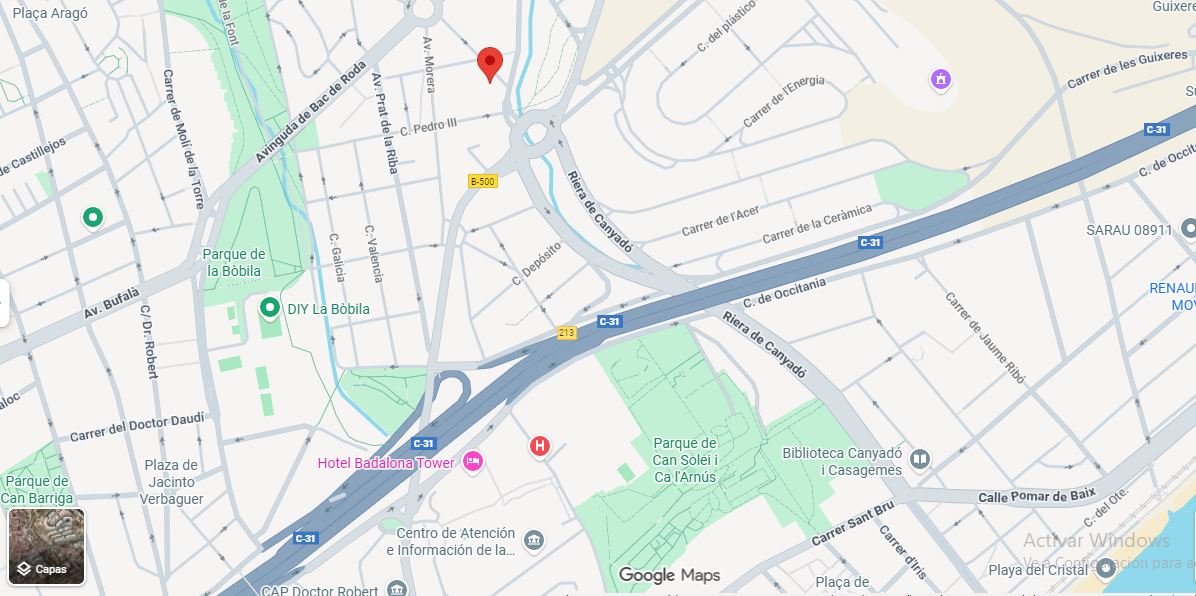Select the DIY La Bòbila text label
The image size is (1196, 596).
click(x=328, y=309)
